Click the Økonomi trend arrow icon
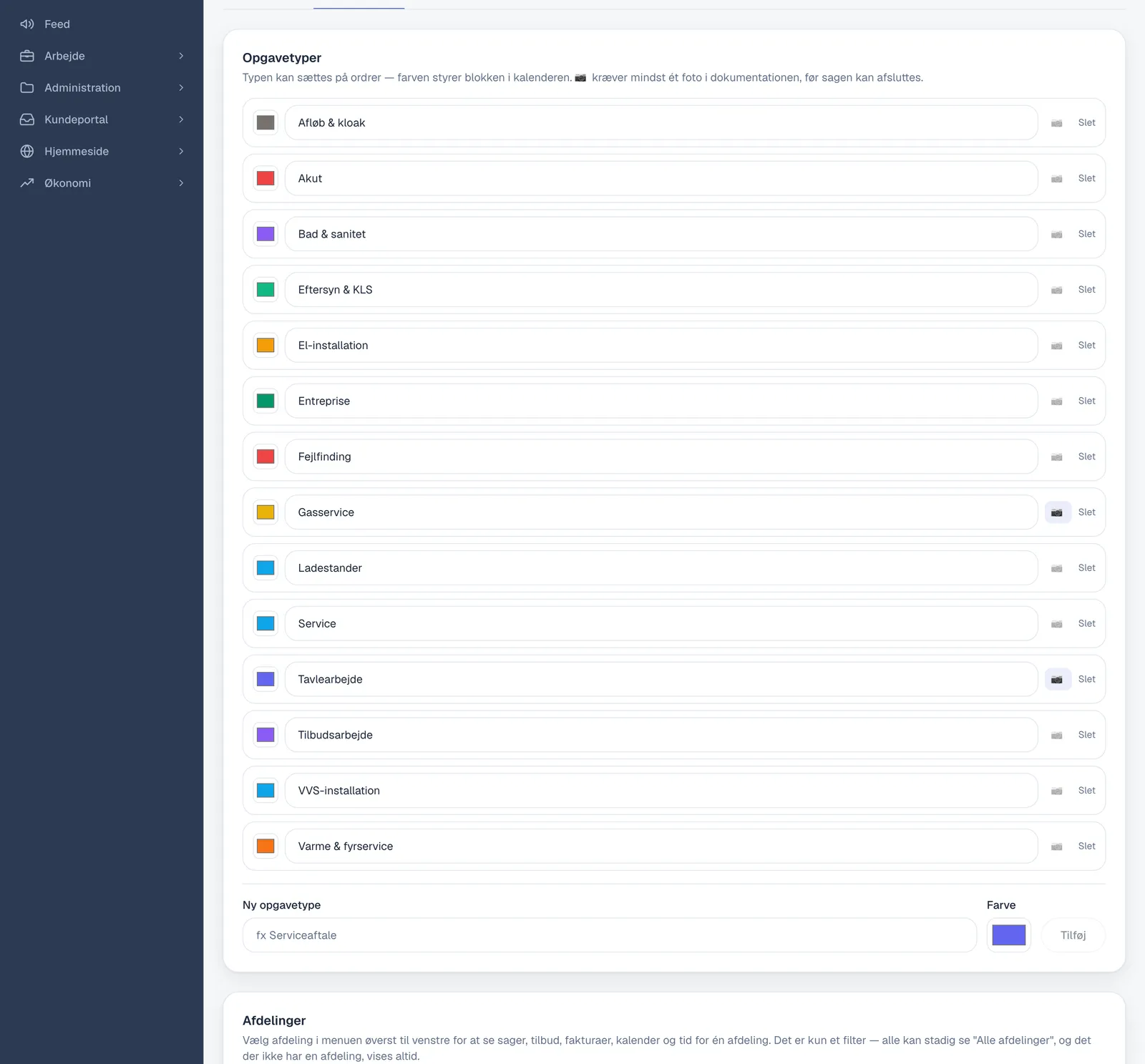The image size is (1145, 1064). [x=27, y=183]
